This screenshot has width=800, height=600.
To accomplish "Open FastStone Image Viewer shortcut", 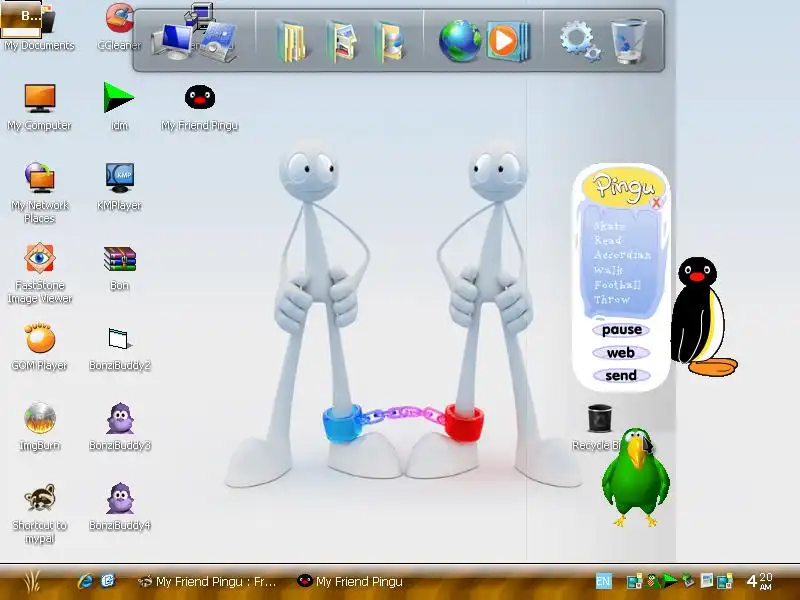I will [39, 273].
